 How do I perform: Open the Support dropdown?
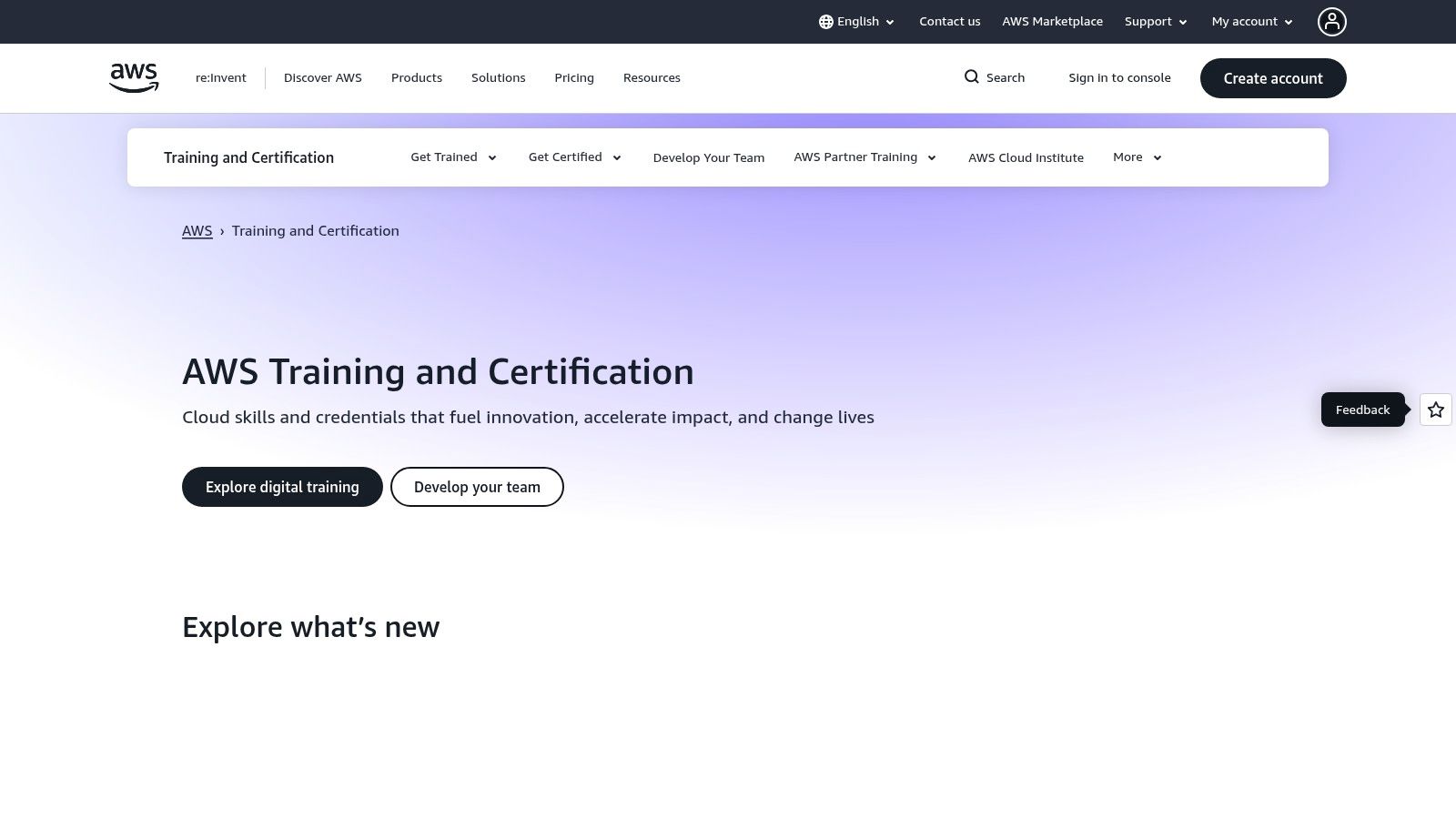pyautogui.click(x=1155, y=21)
